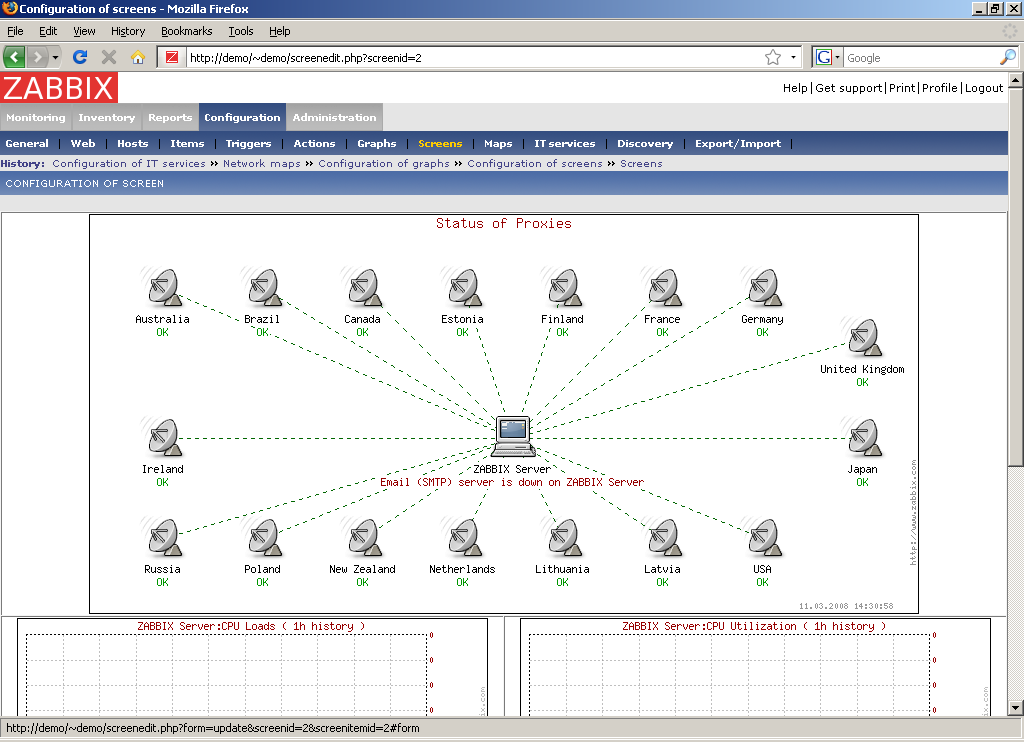The width and height of the screenshot is (1024, 742).
Task: Select the New Zealand proxy dish icon
Action: tap(362, 538)
